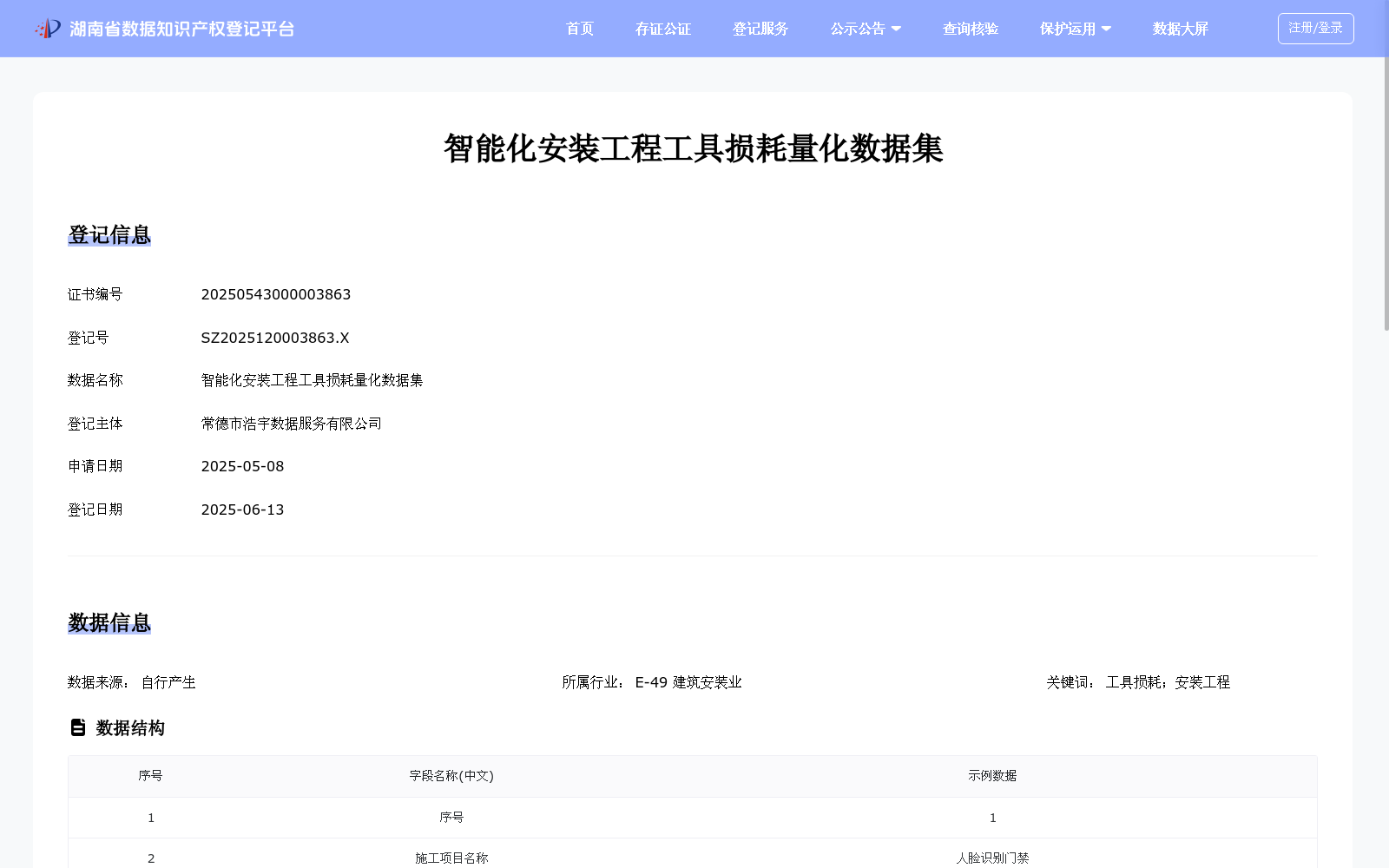Click the 注册/登录 button
Image resolution: width=1389 pixels, height=868 pixels.
pos(1315,29)
